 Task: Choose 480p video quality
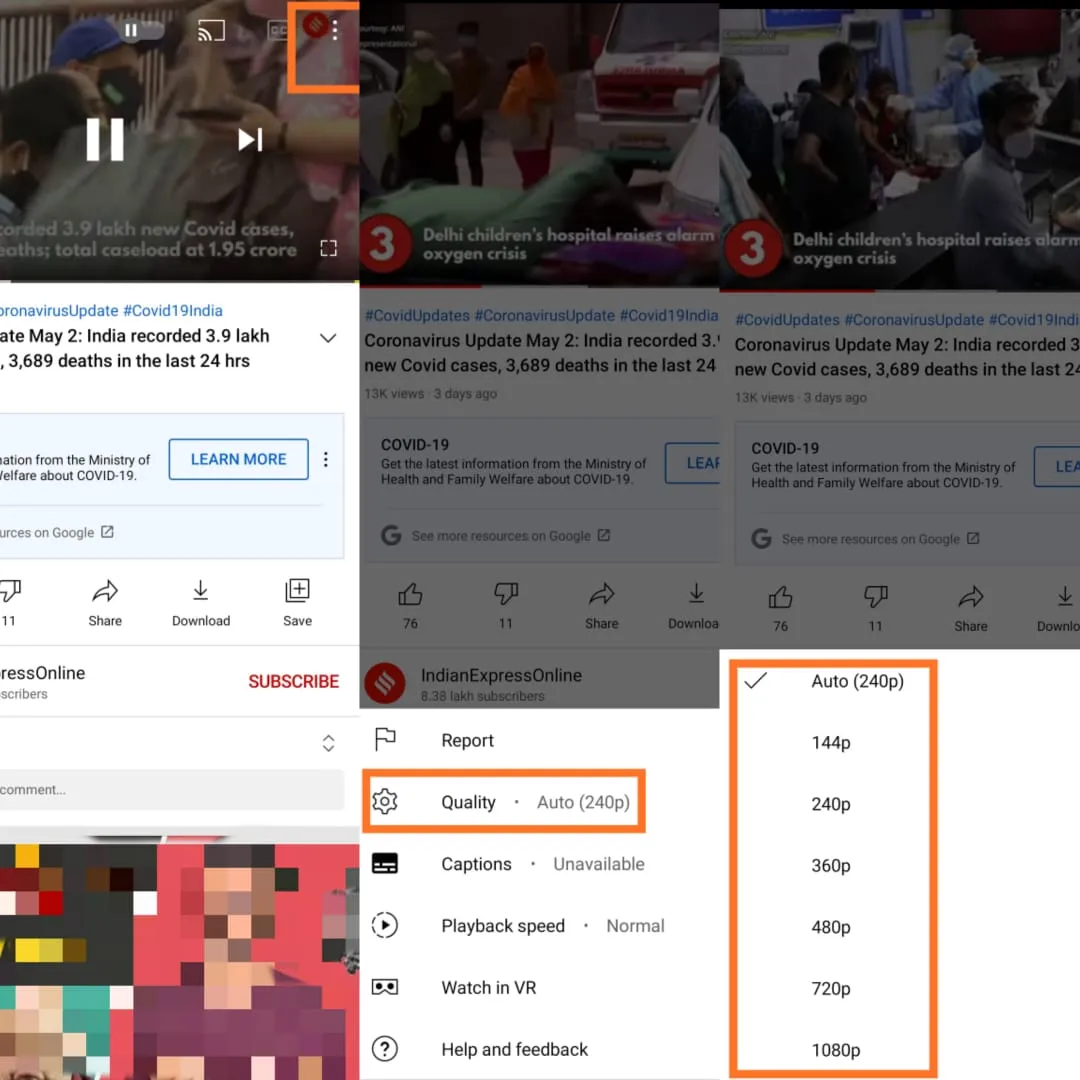tap(831, 927)
